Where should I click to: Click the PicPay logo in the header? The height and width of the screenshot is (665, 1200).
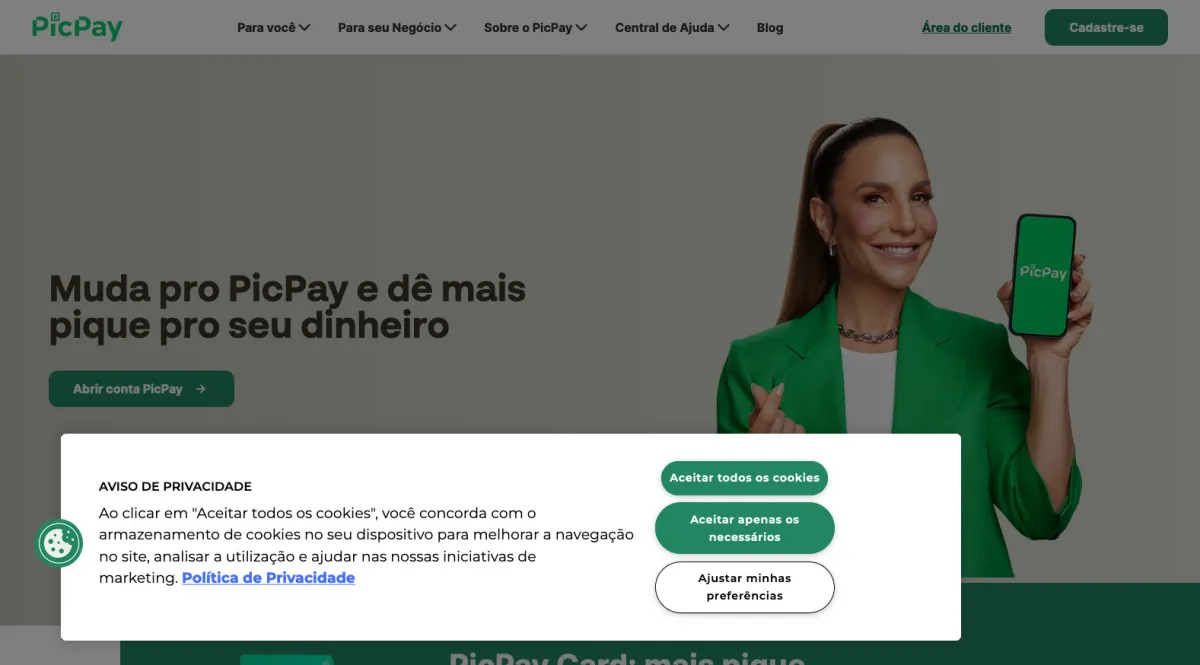(77, 27)
